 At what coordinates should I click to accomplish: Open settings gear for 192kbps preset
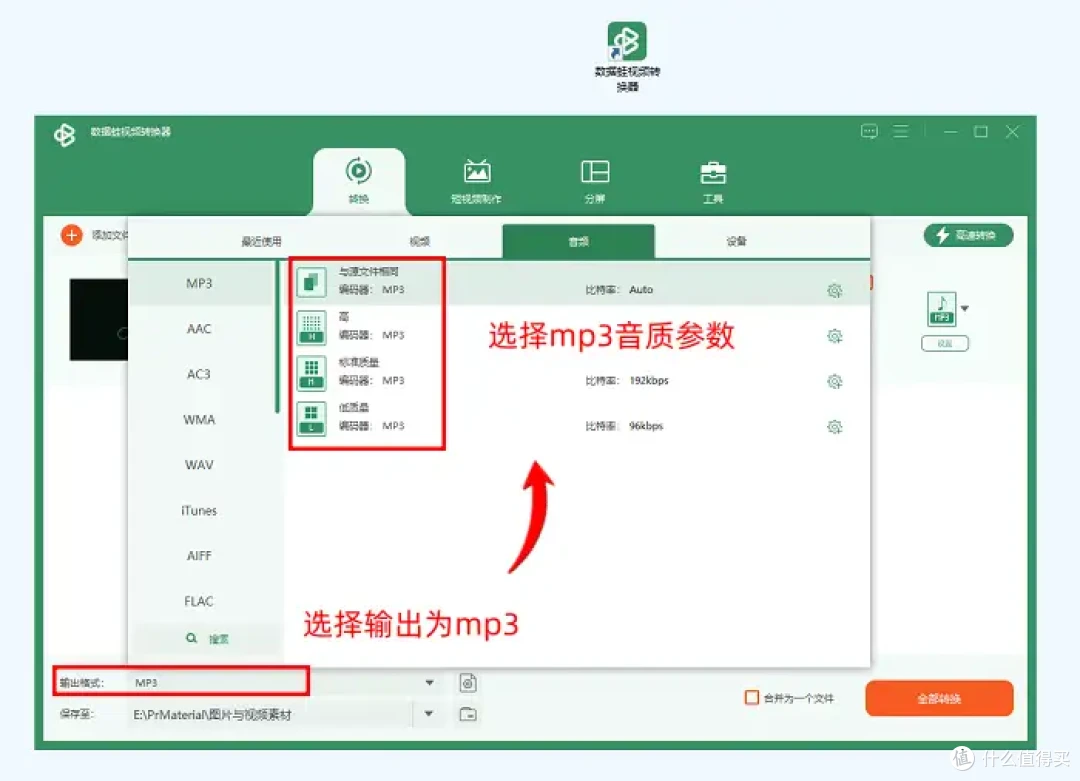[x=834, y=382]
